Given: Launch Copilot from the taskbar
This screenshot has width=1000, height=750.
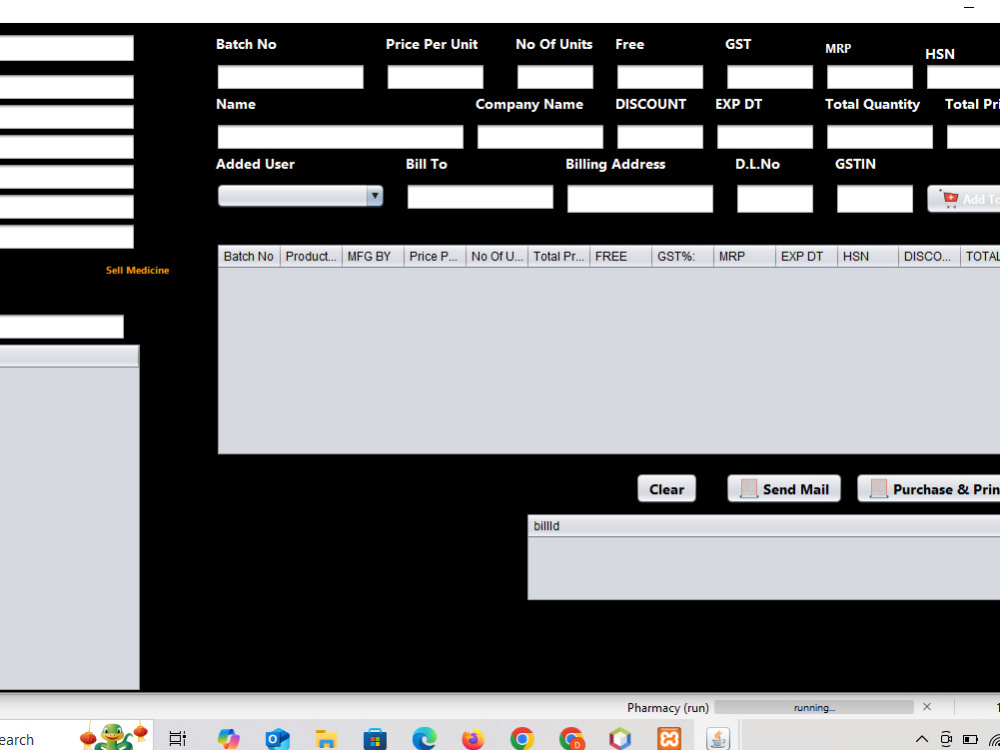Looking at the screenshot, I should [x=228, y=739].
